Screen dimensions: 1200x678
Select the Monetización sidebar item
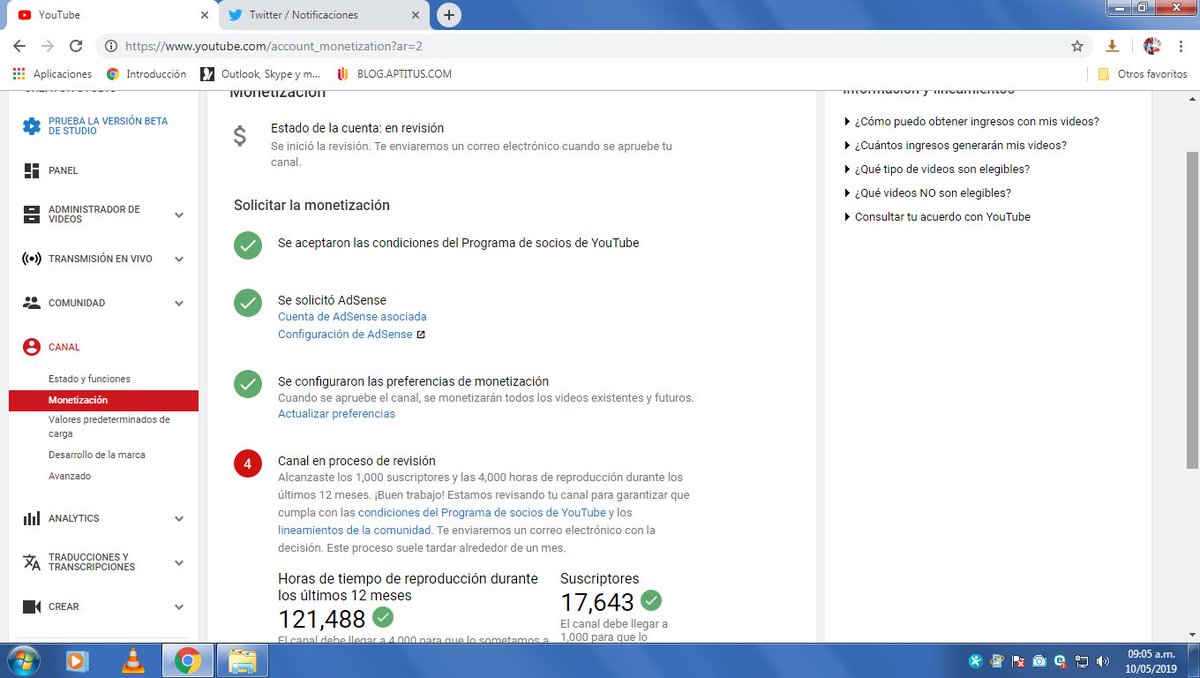point(103,400)
